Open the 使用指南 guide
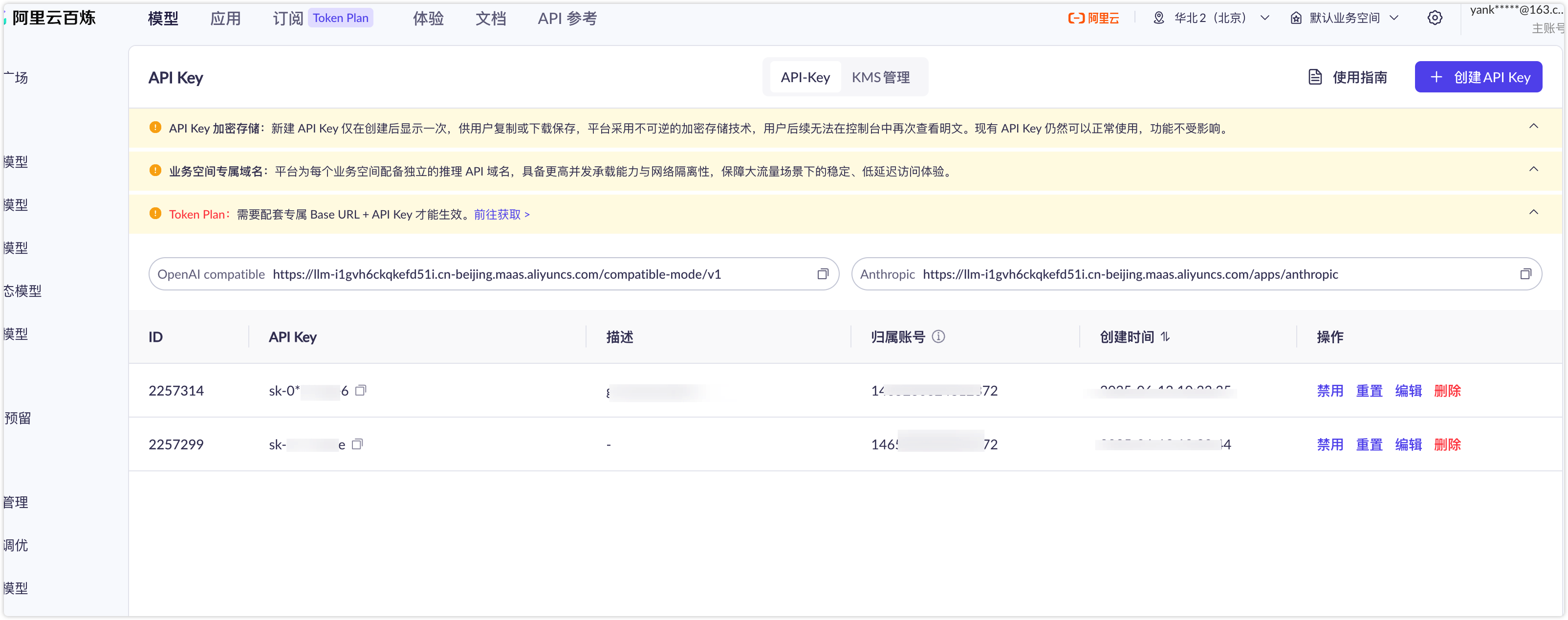The height and width of the screenshot is (620, 1568). (1348, 77)
